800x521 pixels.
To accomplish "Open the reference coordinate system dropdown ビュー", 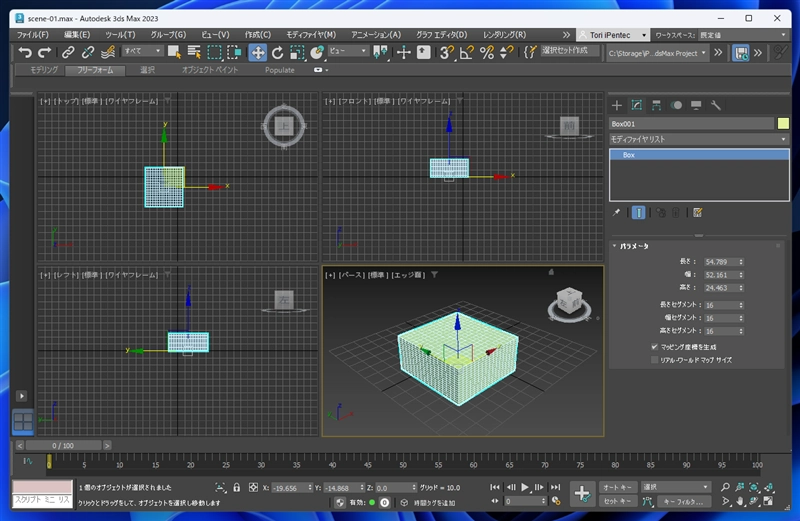I will point(348,51).
